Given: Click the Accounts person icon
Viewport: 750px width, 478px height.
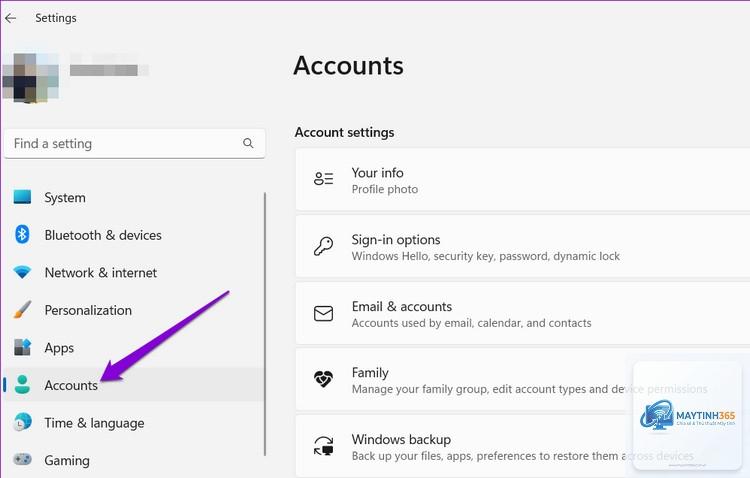Looking at the screenshot, I should 22,385.
